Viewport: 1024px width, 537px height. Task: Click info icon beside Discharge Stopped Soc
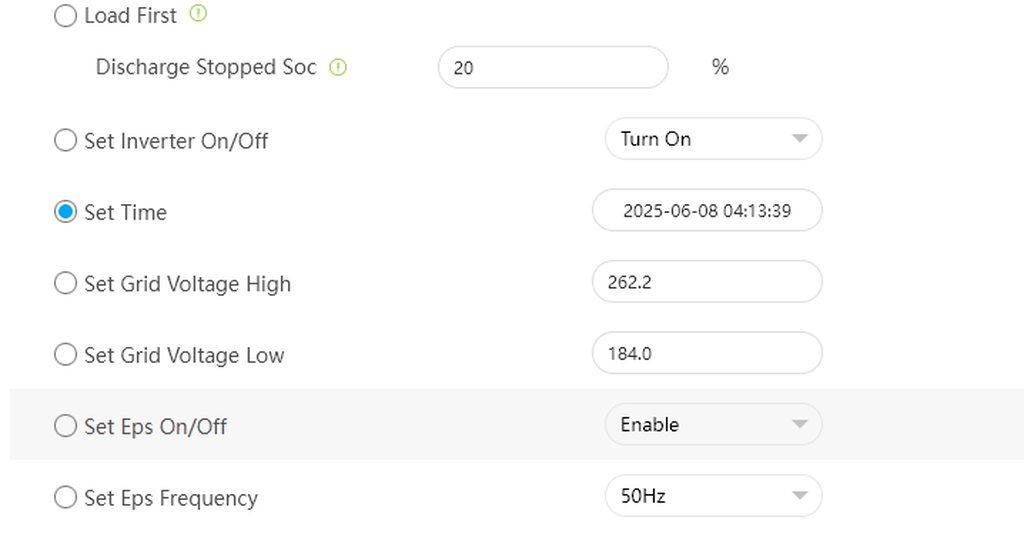338,68
